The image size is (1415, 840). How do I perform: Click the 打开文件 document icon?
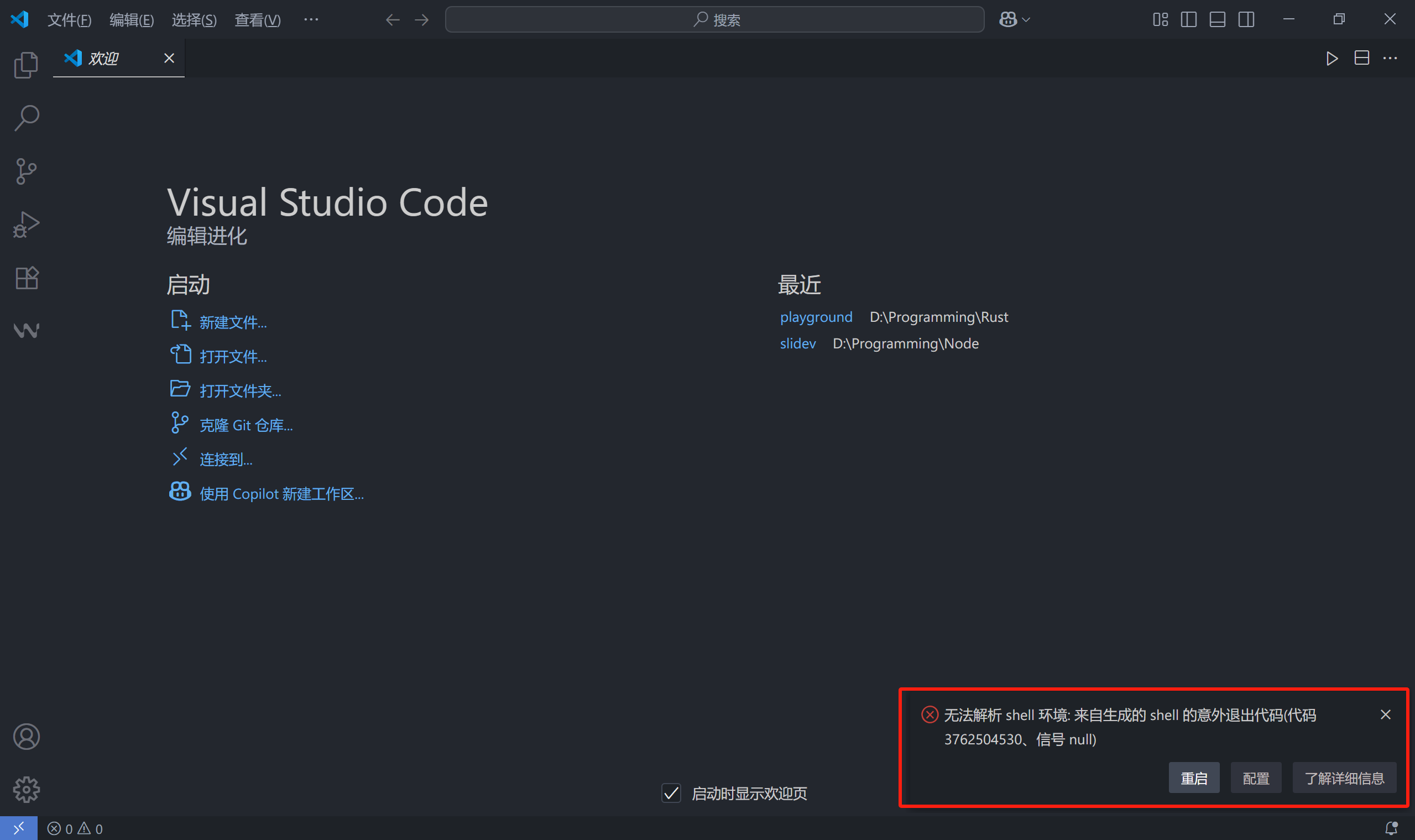pos(181,354)
